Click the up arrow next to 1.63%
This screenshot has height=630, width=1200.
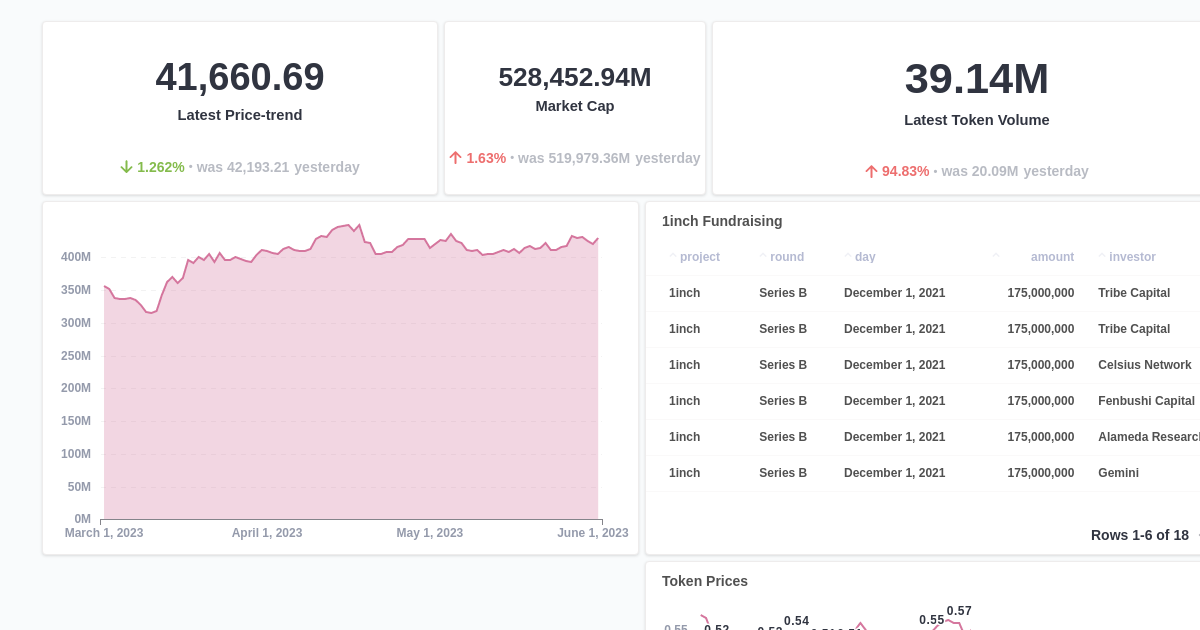pos(455,158)
